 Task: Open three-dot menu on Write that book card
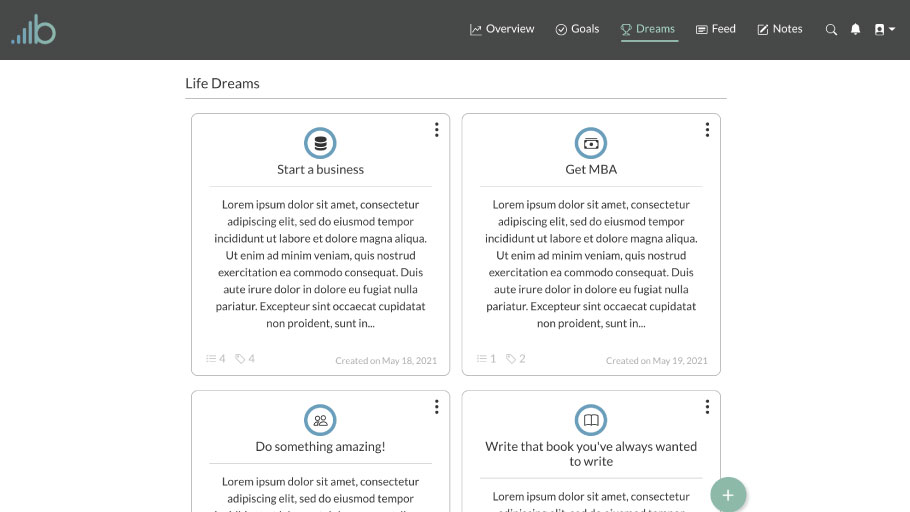coord(707,407)
